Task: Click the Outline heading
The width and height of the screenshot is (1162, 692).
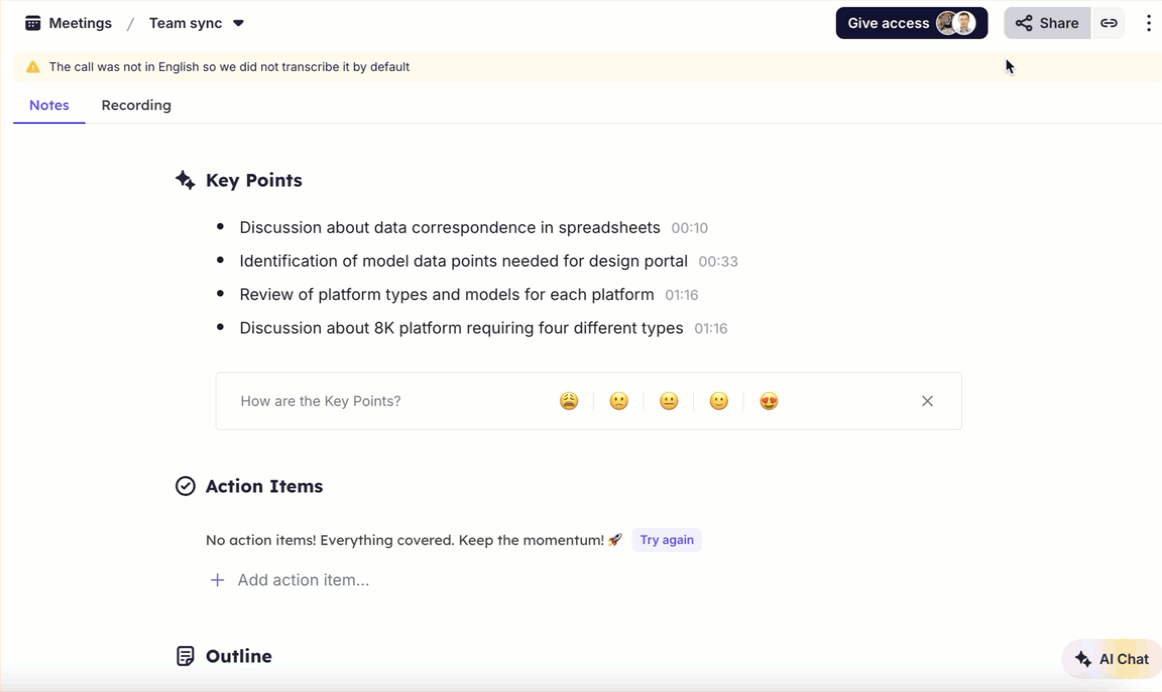Action: 239,656
